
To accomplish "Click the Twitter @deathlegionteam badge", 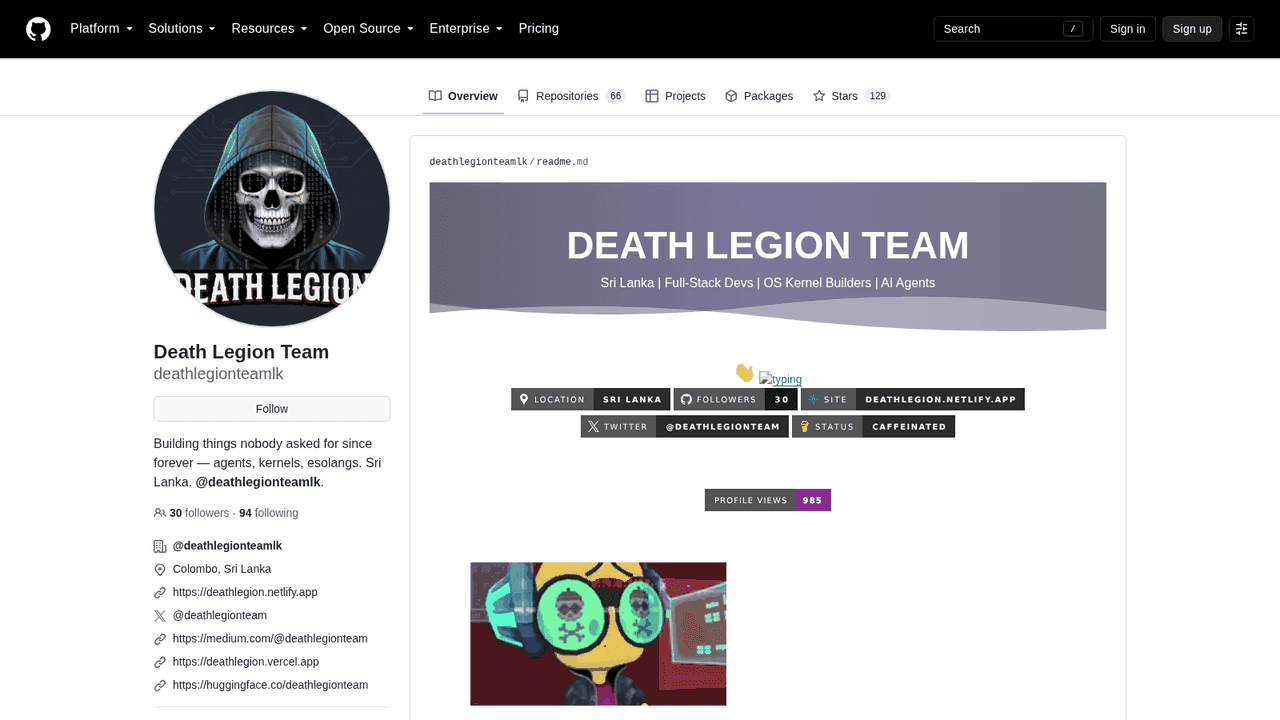I will pos(685,427).
